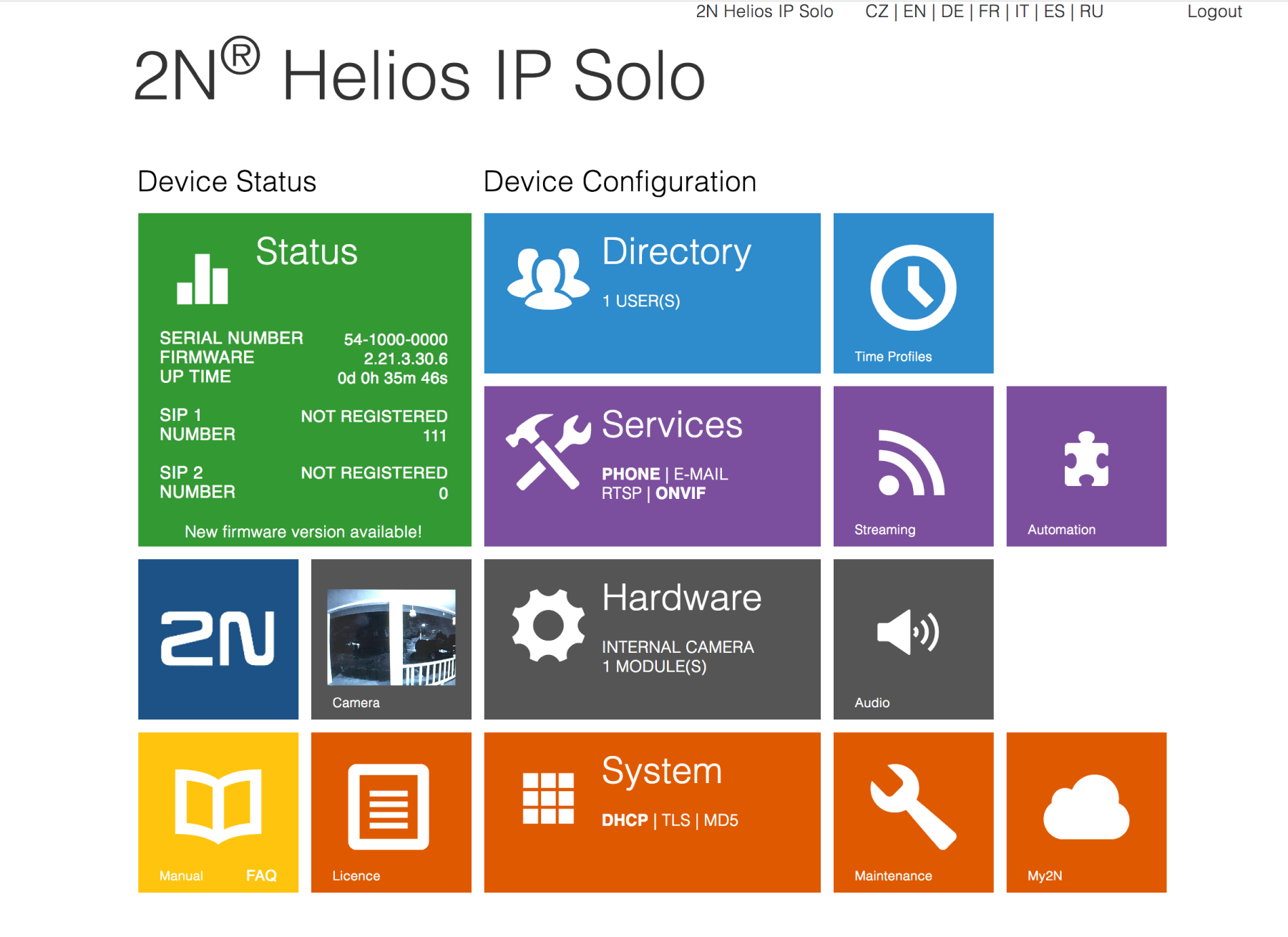Switch language to CZ
1288x937 pixels.
tap(877, 11)
